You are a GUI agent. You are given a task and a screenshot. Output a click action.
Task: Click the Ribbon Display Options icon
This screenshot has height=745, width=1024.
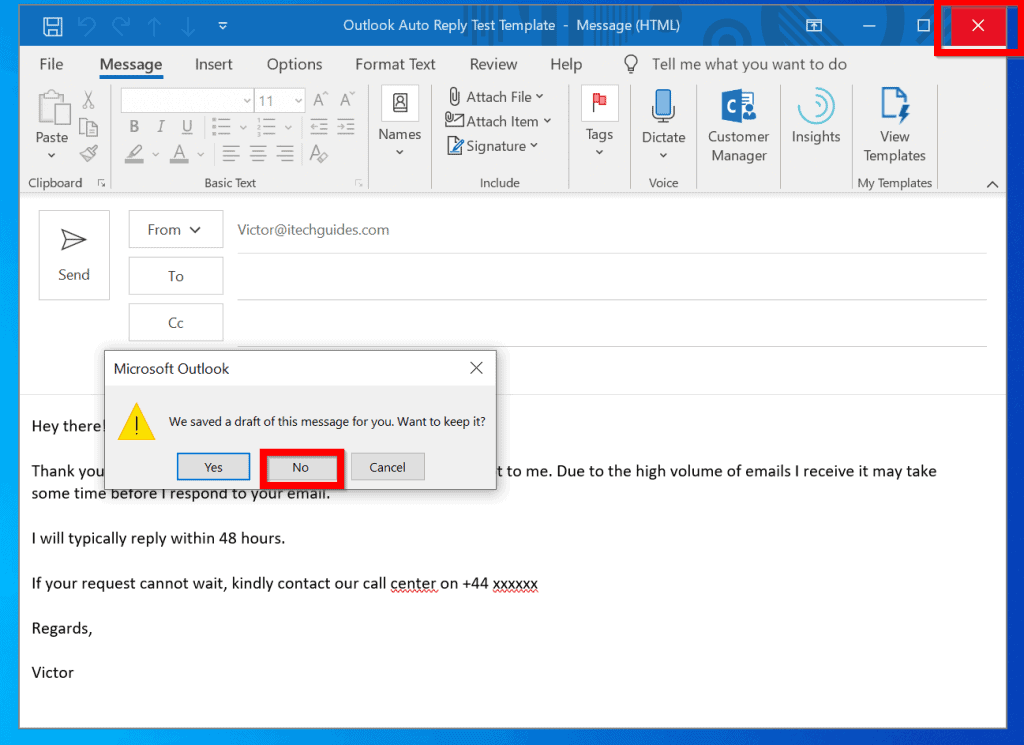pyautogui.click(x=814, y=25)
